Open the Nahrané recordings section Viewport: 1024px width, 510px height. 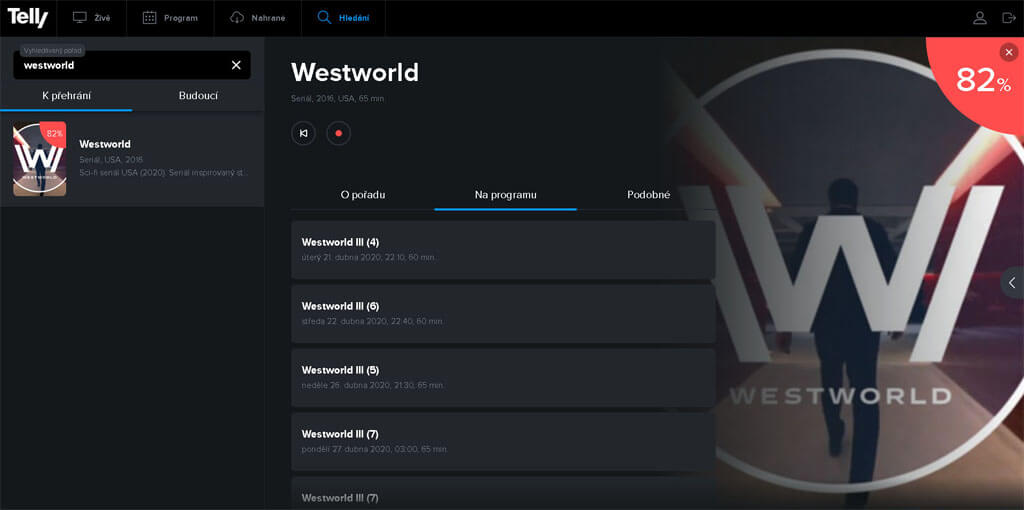(x=258, y=18)
